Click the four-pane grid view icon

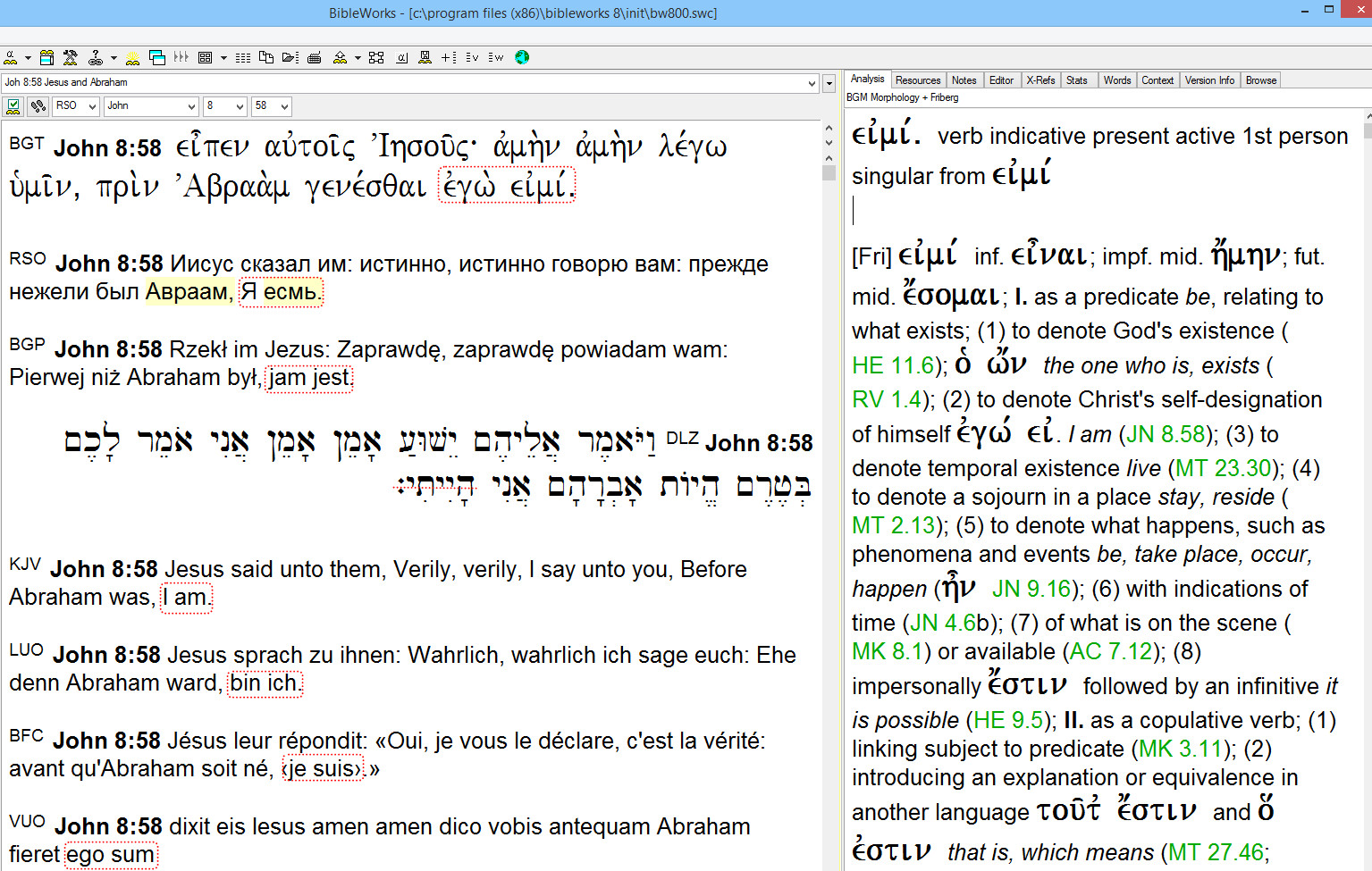pyautogui.click(x=205, y=58)
